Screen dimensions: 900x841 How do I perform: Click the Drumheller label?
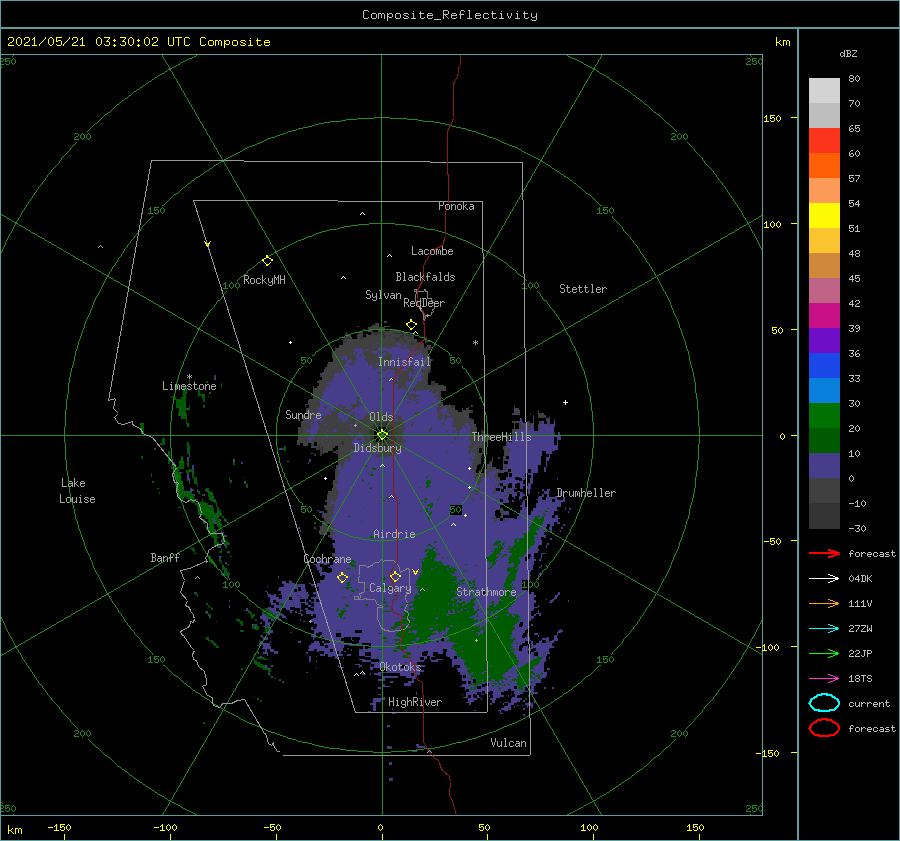tap(586, 493)
